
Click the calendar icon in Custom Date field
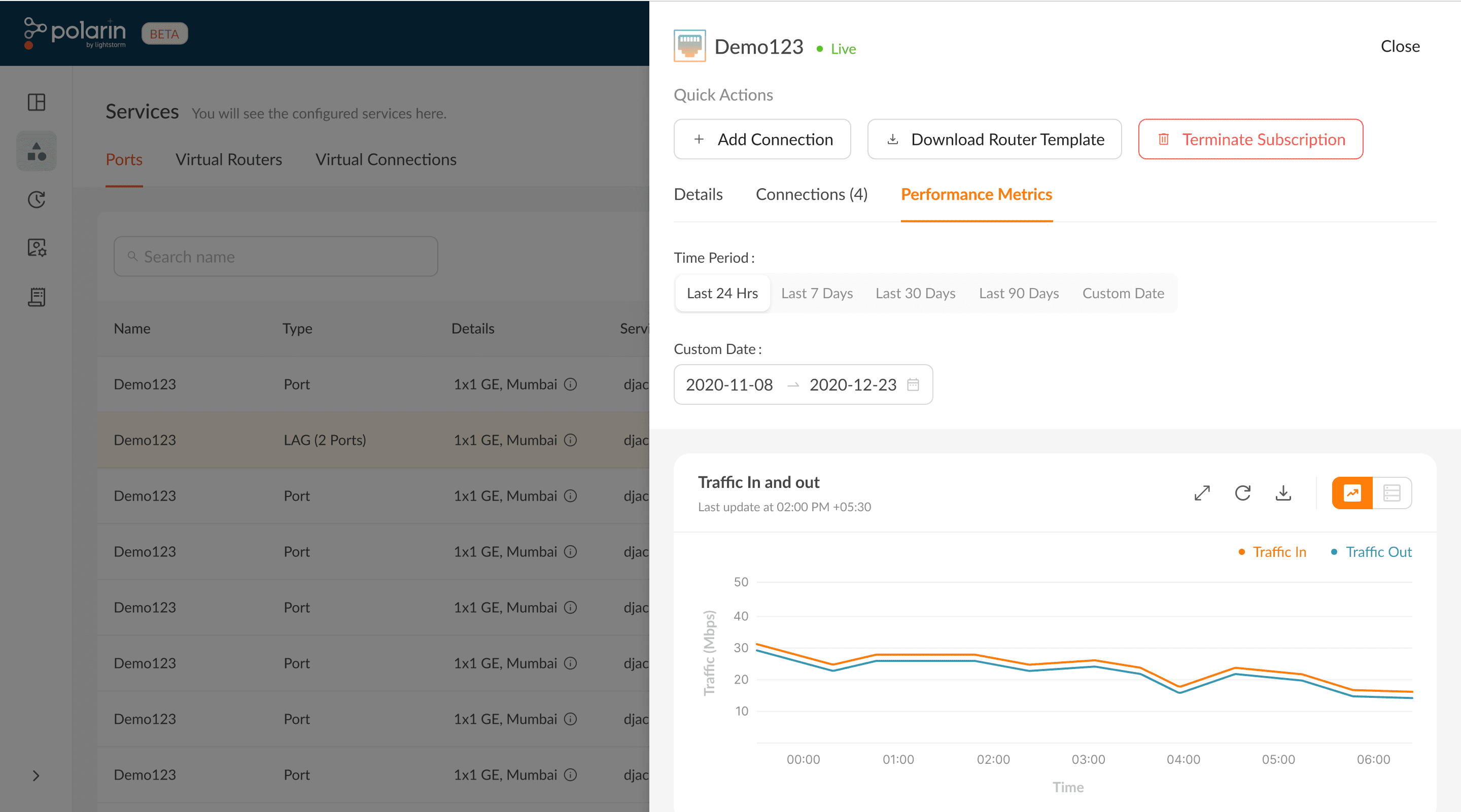(x=913, y=384)
